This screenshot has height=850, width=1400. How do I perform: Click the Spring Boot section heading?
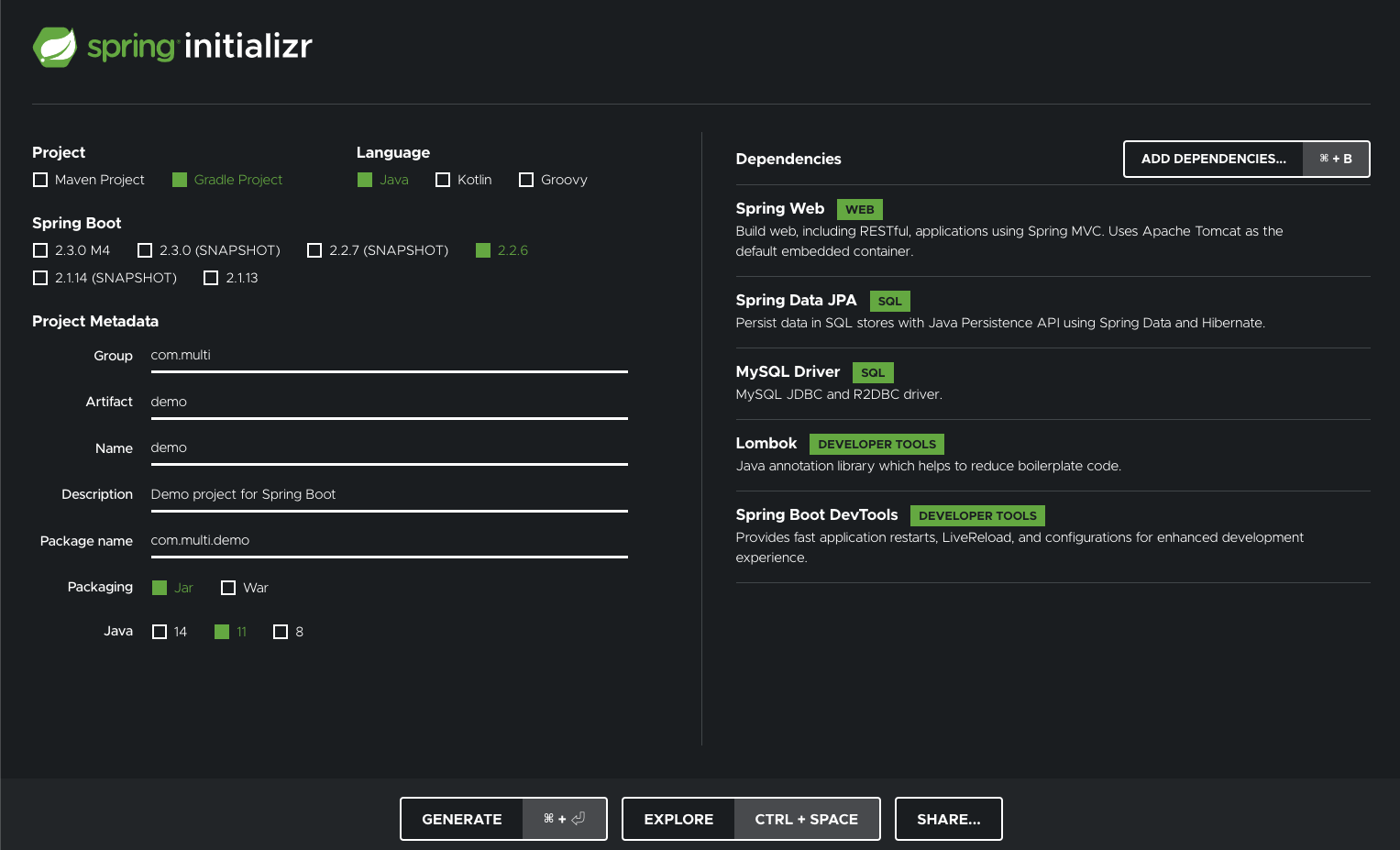click(77, 223)
